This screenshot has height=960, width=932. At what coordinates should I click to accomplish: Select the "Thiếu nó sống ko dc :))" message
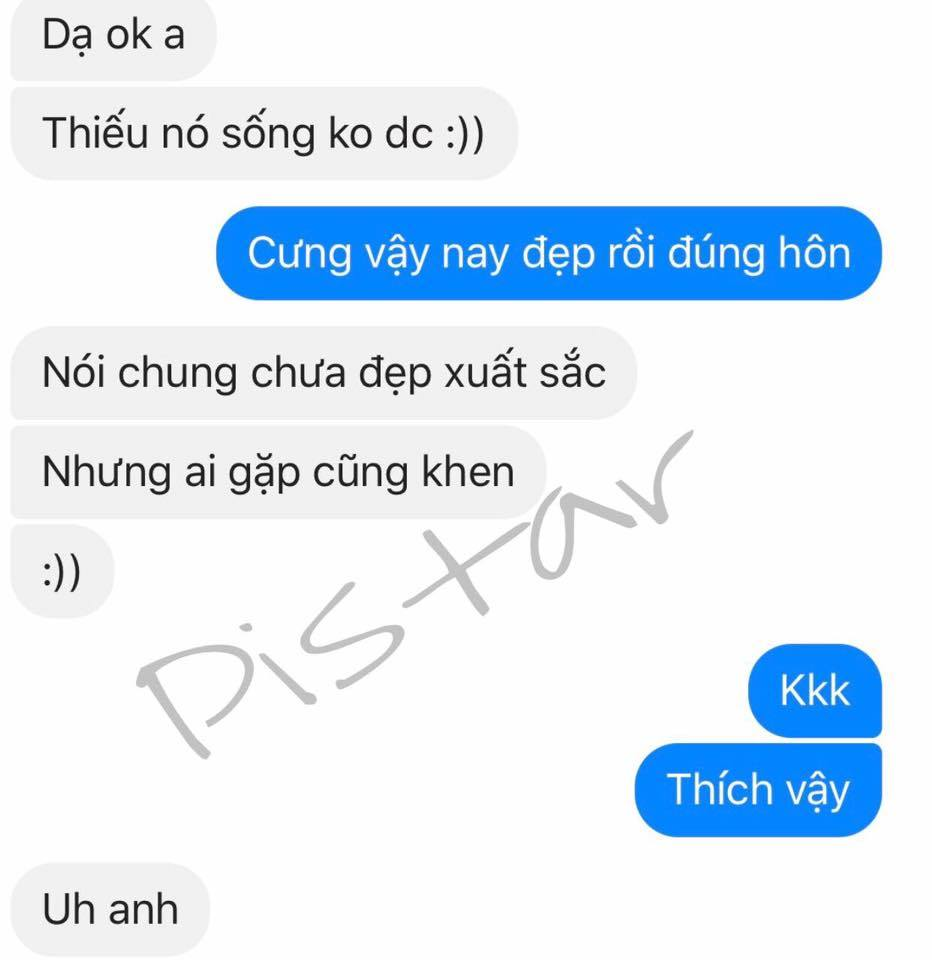click(264, 133)
